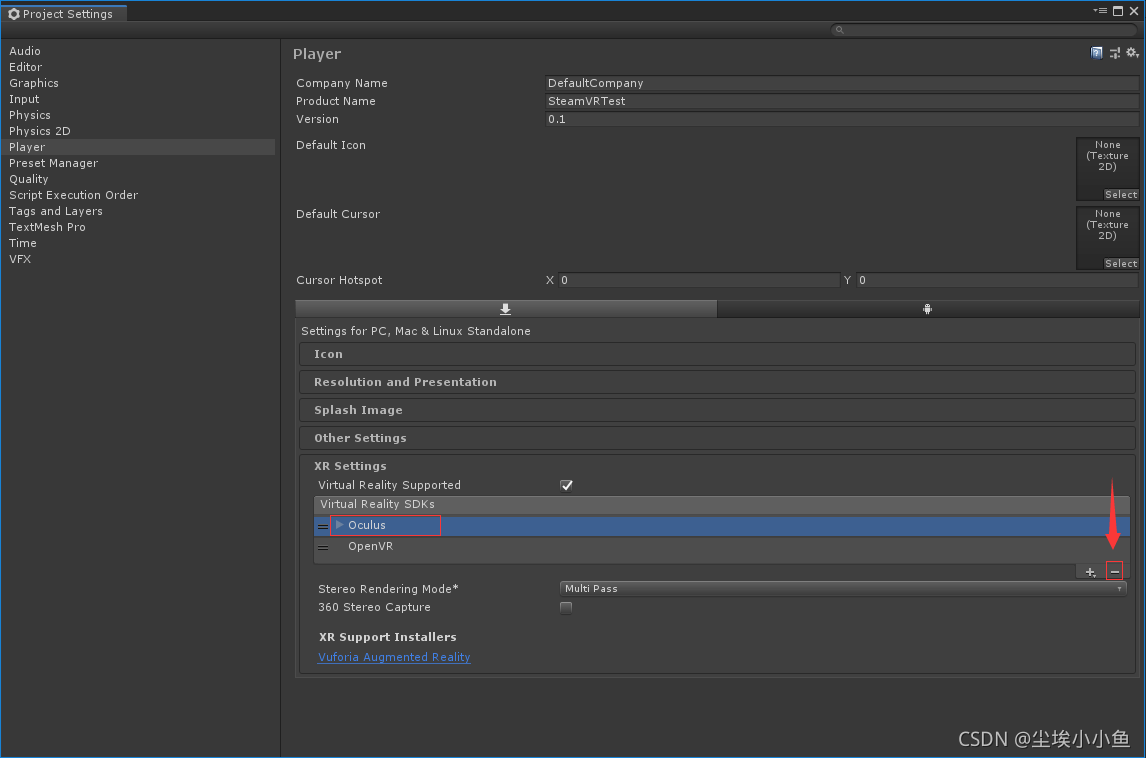The image size is (1146, 758).
Task: Collapse the XR Settings section
Action: click(x=350, y=466)
